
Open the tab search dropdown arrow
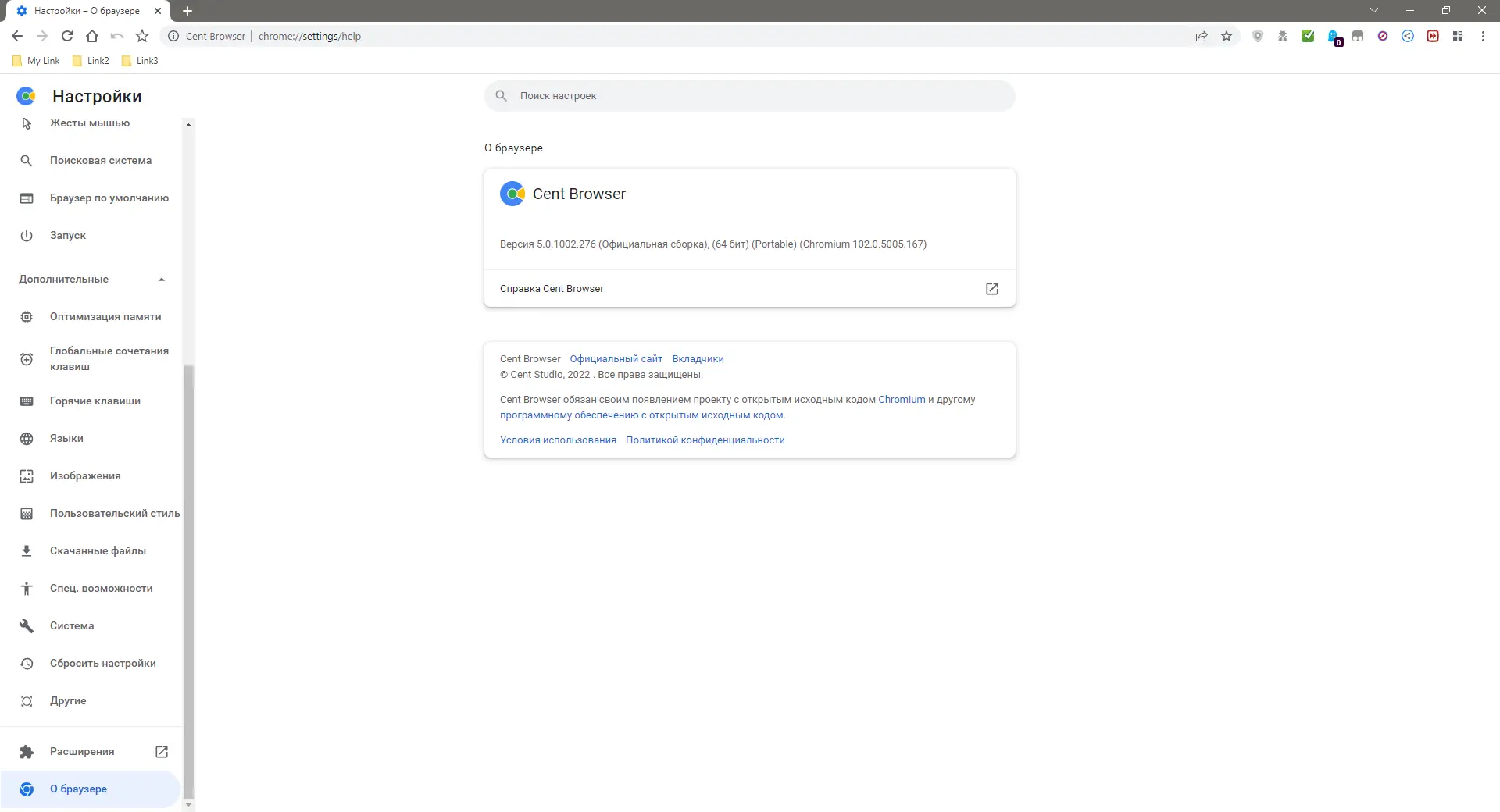[1374, 11]
